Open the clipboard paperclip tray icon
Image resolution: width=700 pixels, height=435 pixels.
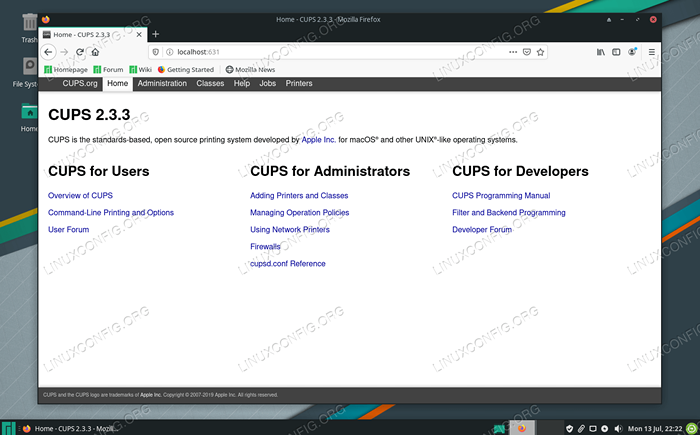point(581,429)
